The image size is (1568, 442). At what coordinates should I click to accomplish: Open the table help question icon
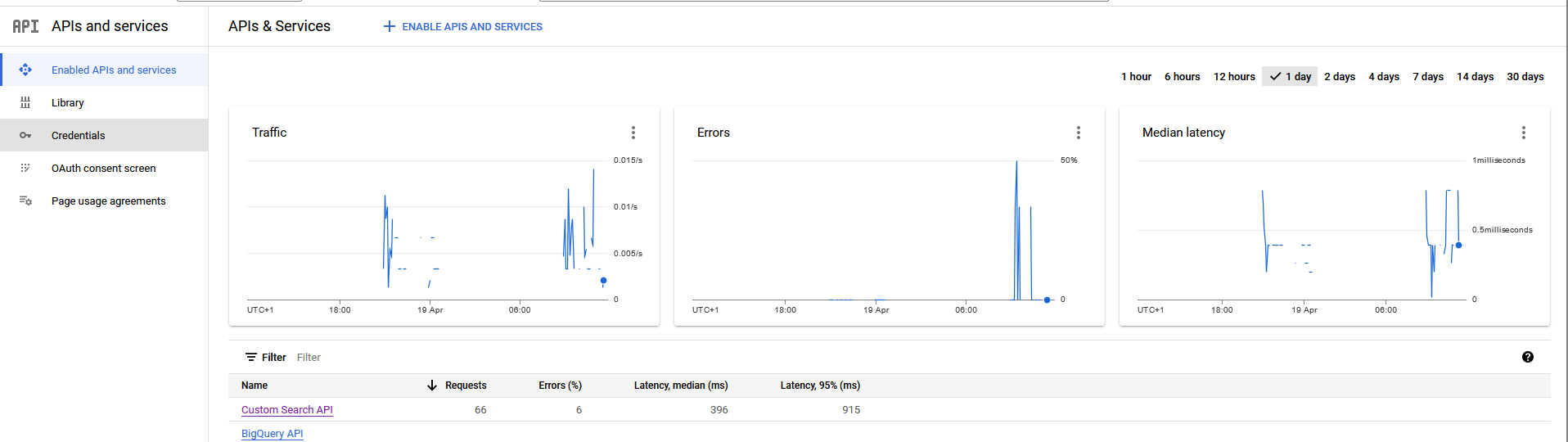coord(1528,357)
